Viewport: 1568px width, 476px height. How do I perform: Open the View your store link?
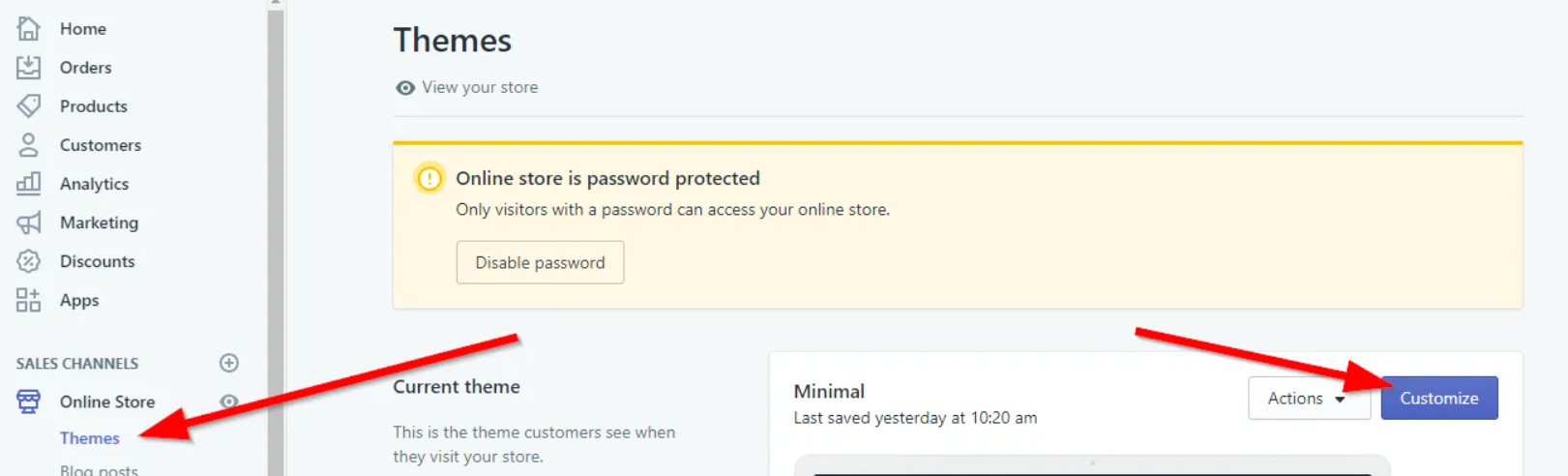[x=479, y=87]
